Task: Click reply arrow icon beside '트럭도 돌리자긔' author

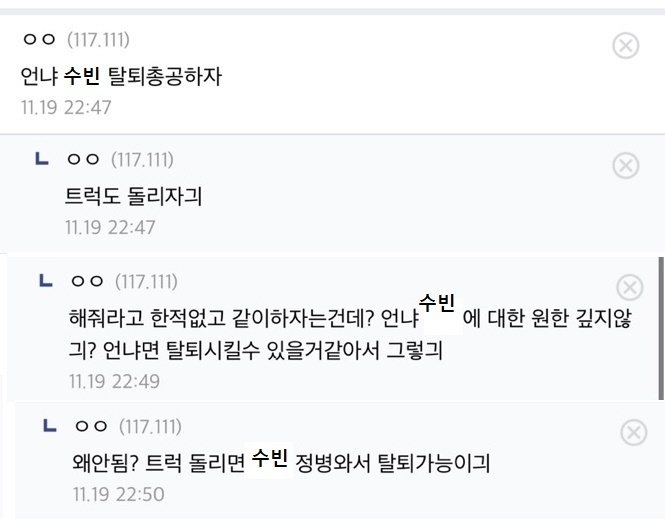Action: tap(42, 159)
